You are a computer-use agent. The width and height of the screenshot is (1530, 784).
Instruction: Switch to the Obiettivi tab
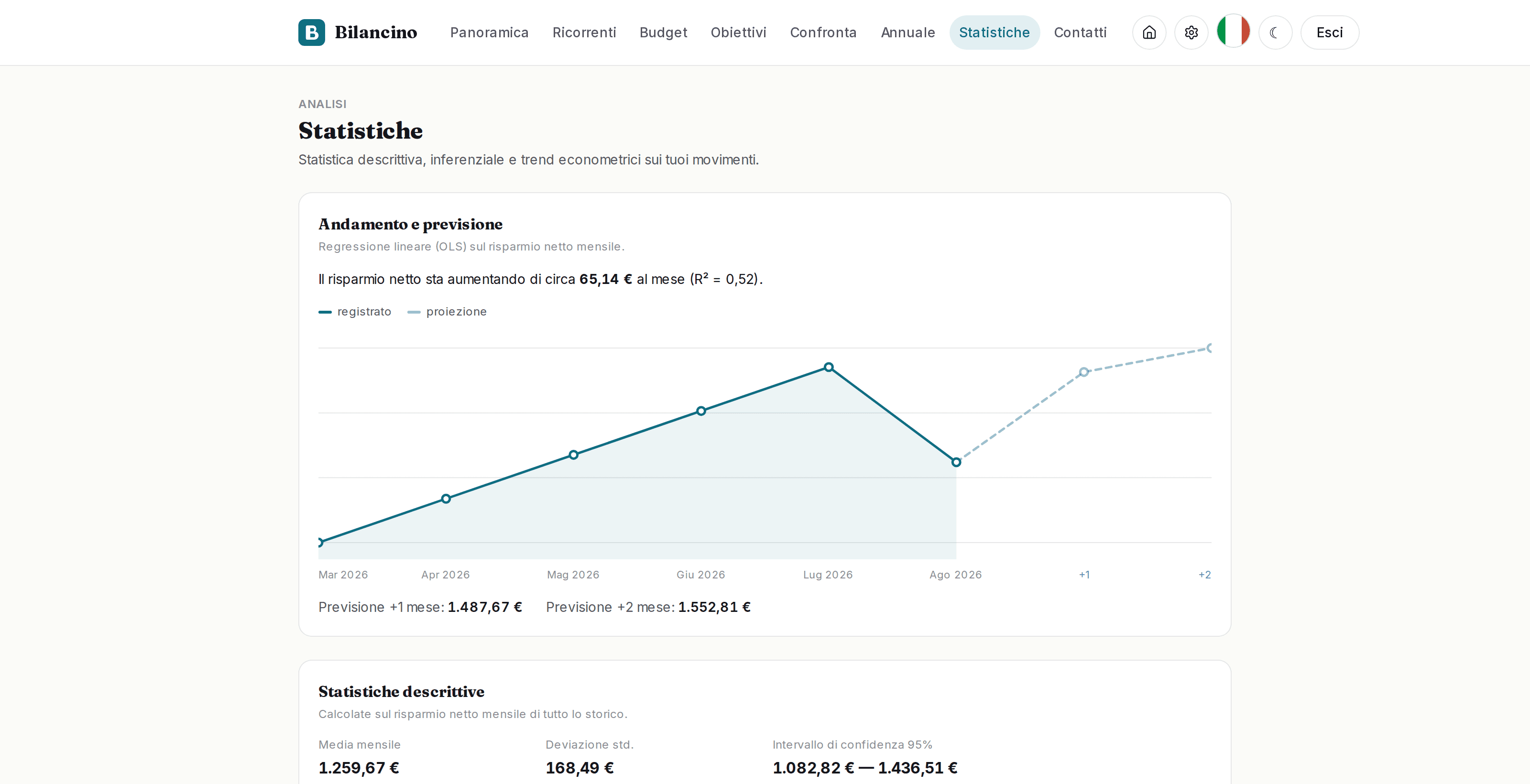738,32
